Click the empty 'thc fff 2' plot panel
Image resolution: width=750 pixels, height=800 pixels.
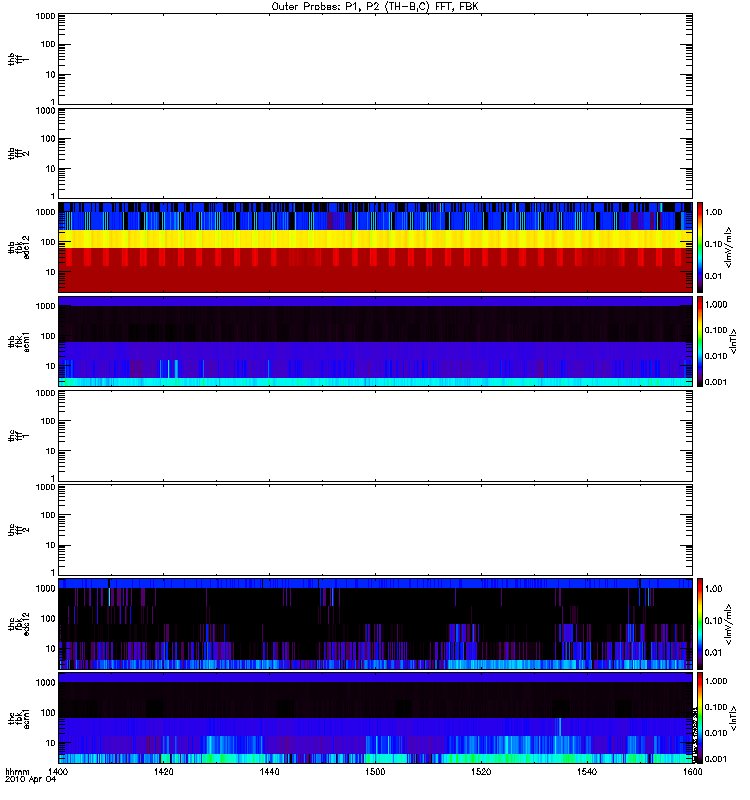376,530
